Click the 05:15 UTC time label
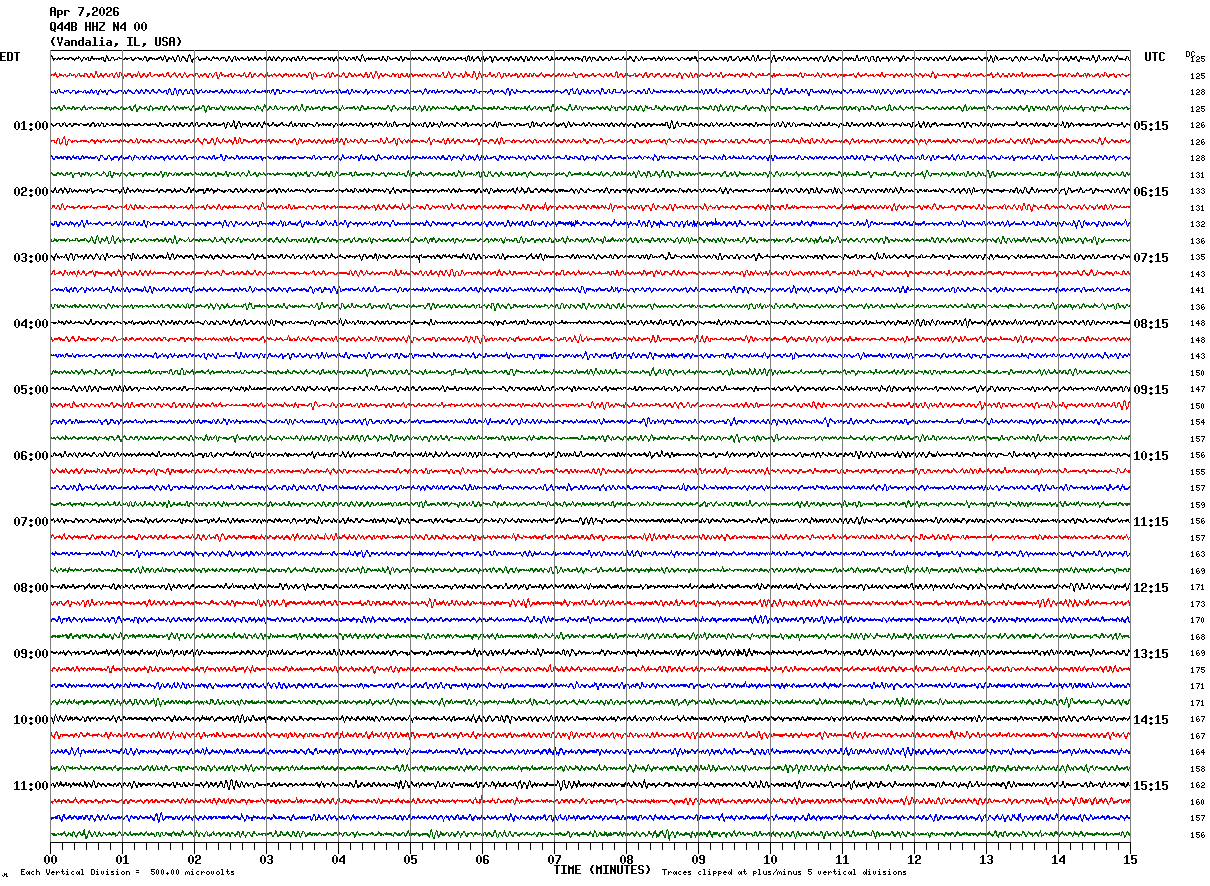The image size is (1210, 886). (1151, 126)
